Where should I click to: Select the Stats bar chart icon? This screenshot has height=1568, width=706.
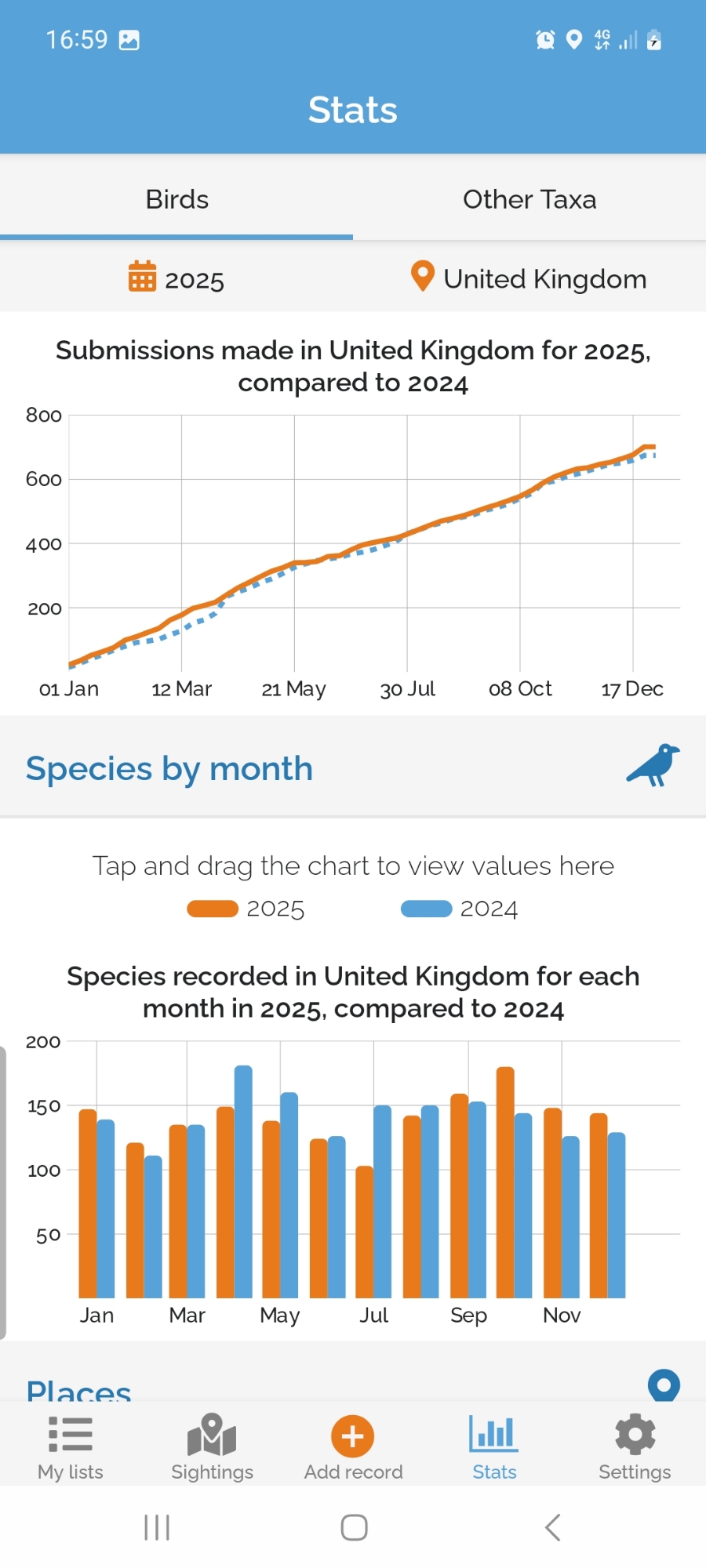(x=493, y=1434)
